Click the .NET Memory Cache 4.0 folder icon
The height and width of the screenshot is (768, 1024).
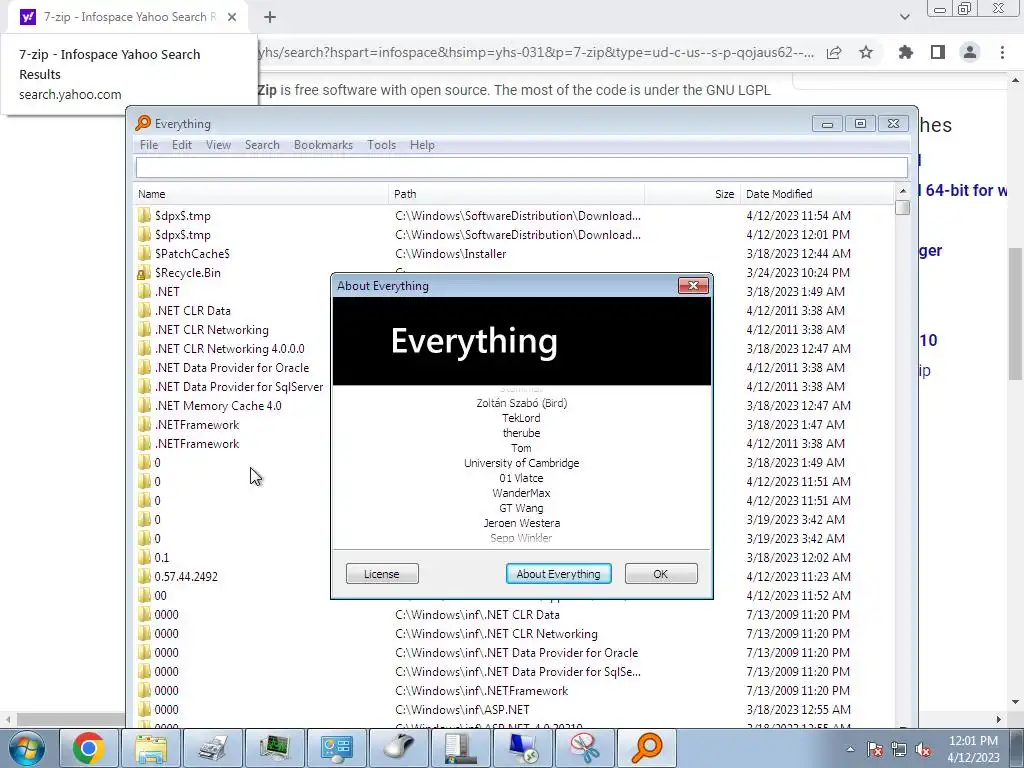[x=144, y=406]
